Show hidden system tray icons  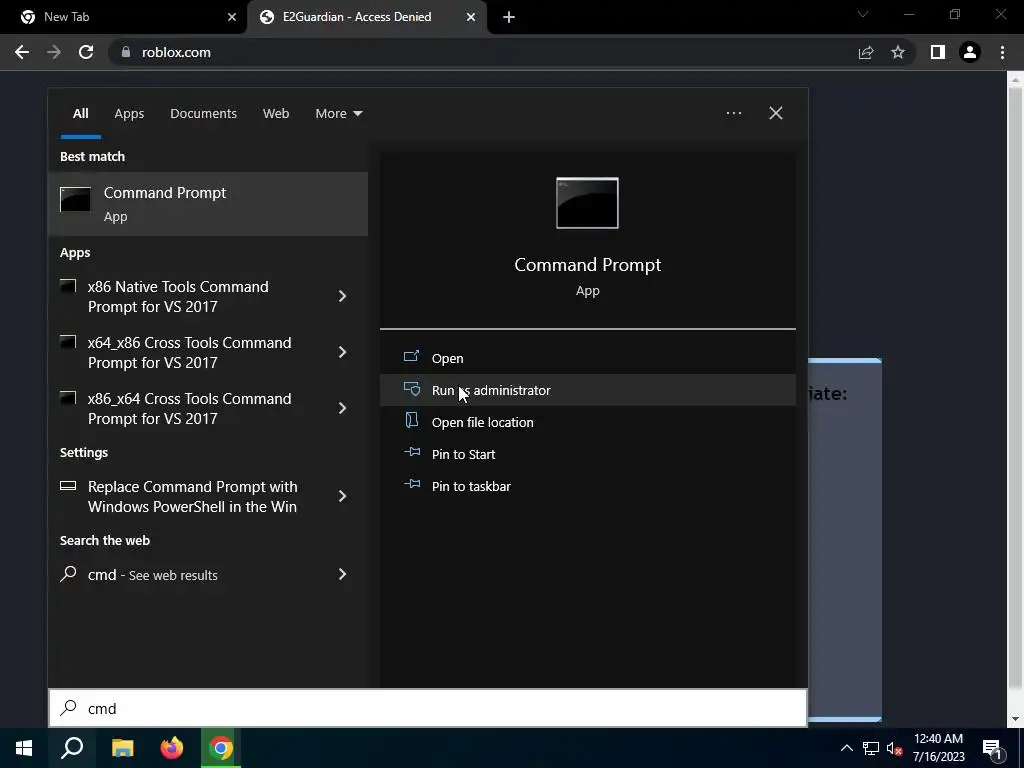click(x=846, y=748)
